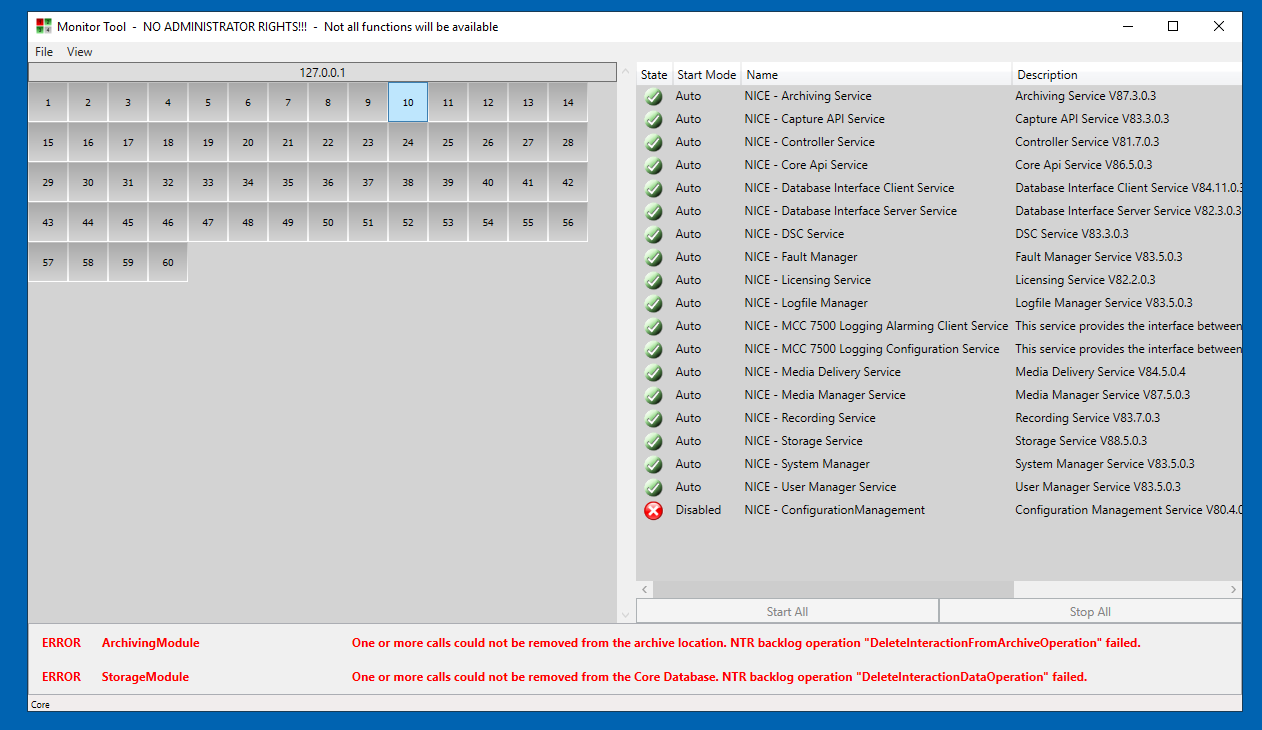Click the Core status bar label
Viewport: 1262px width, 730px height.
pyautogui.click(x=40, y=705)
